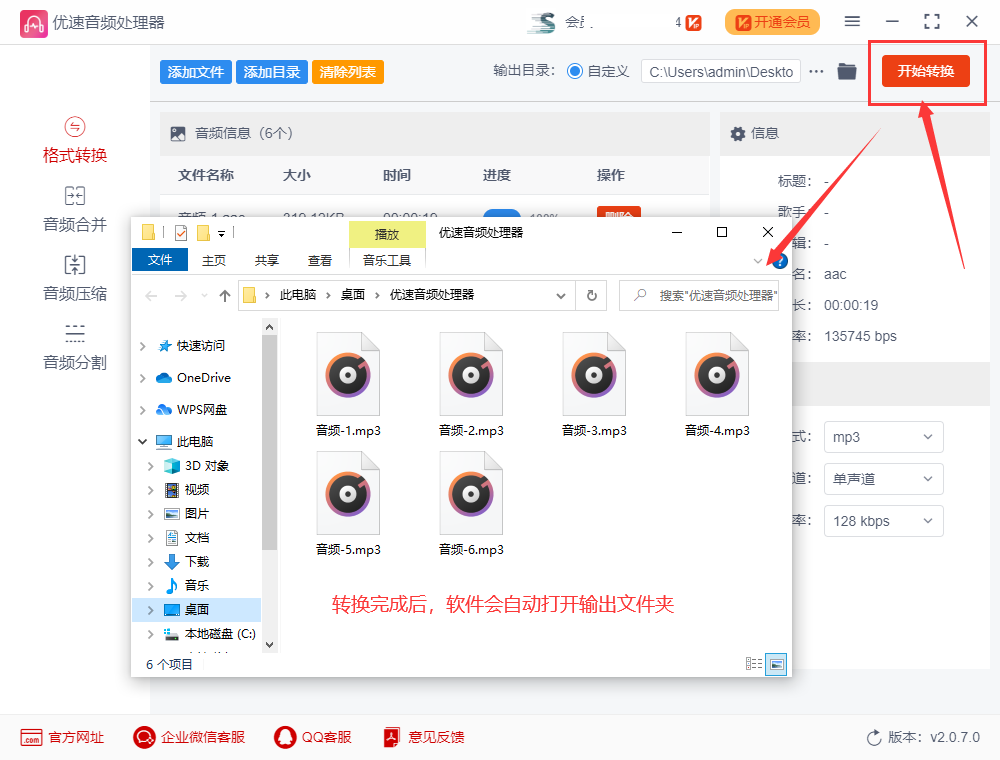The height and width of the screenshot is (760, 1000).
Task: Switch to the 播放 tab in explorer
Action: (387, 233)
